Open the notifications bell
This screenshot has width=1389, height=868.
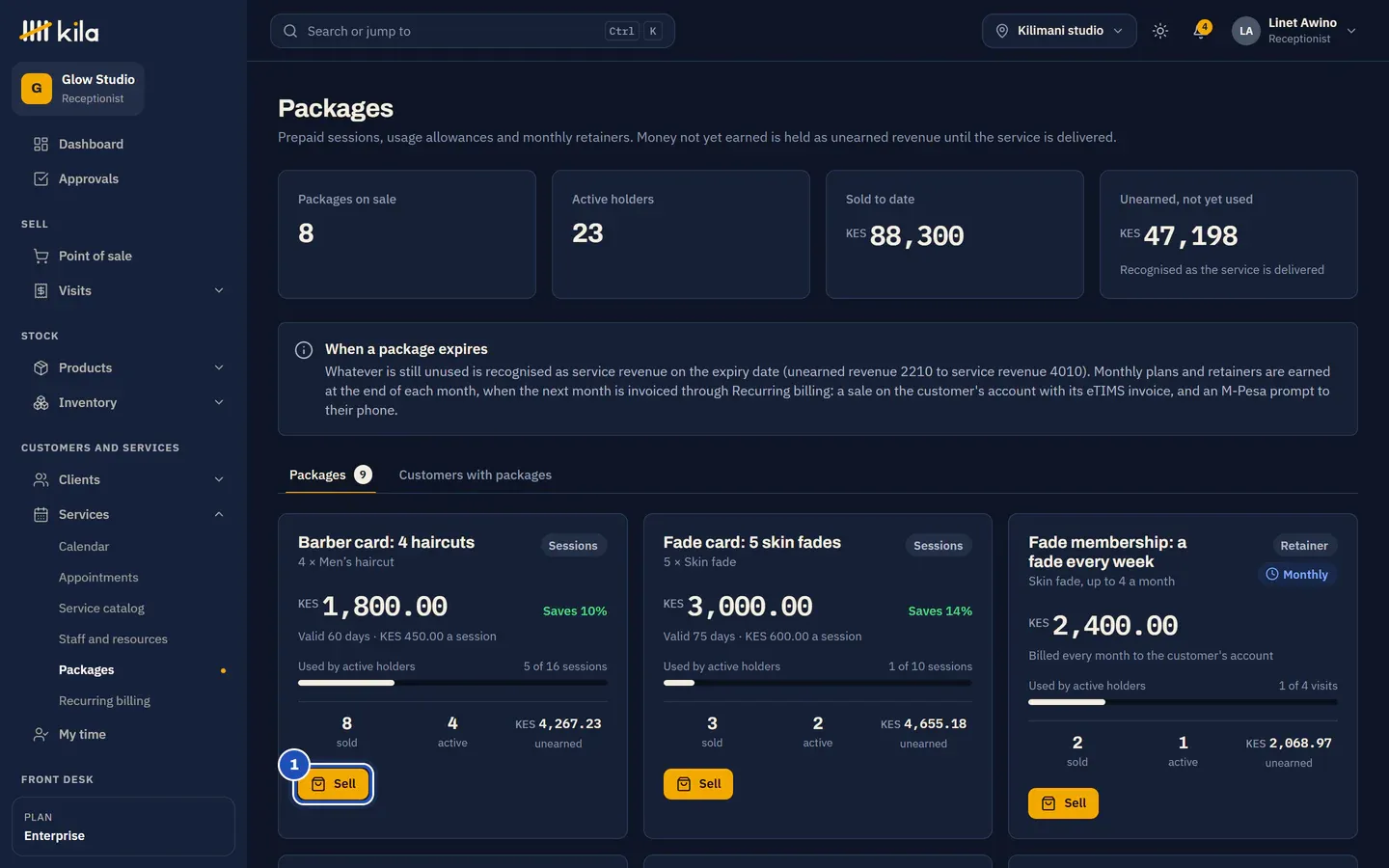(x=1200, y=31)
